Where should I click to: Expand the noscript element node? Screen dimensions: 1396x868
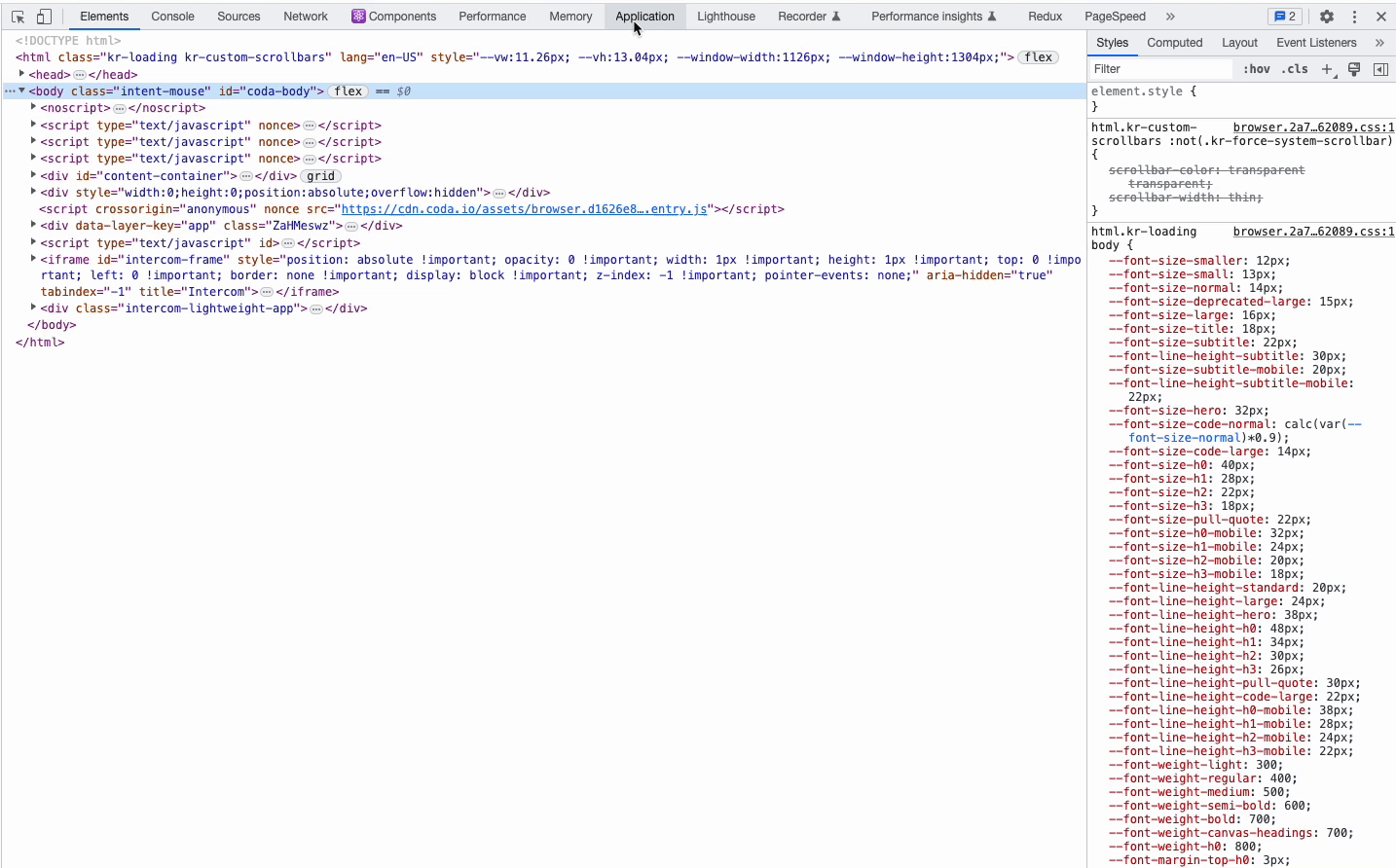[33, 107]
